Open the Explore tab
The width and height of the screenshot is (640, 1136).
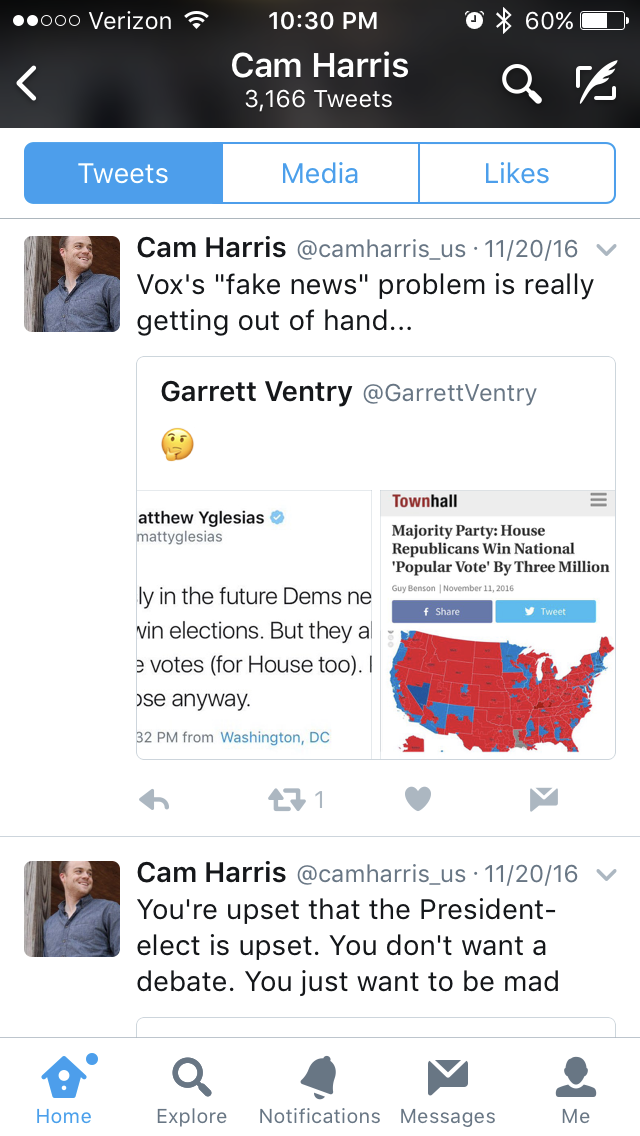[191, 1090]
